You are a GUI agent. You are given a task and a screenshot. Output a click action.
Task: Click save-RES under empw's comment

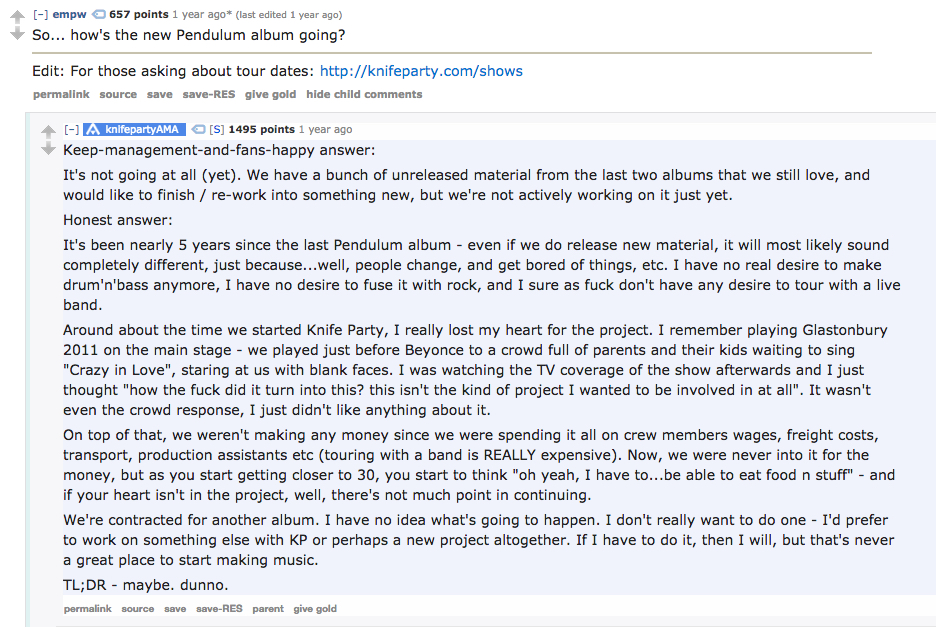point(208,94)
